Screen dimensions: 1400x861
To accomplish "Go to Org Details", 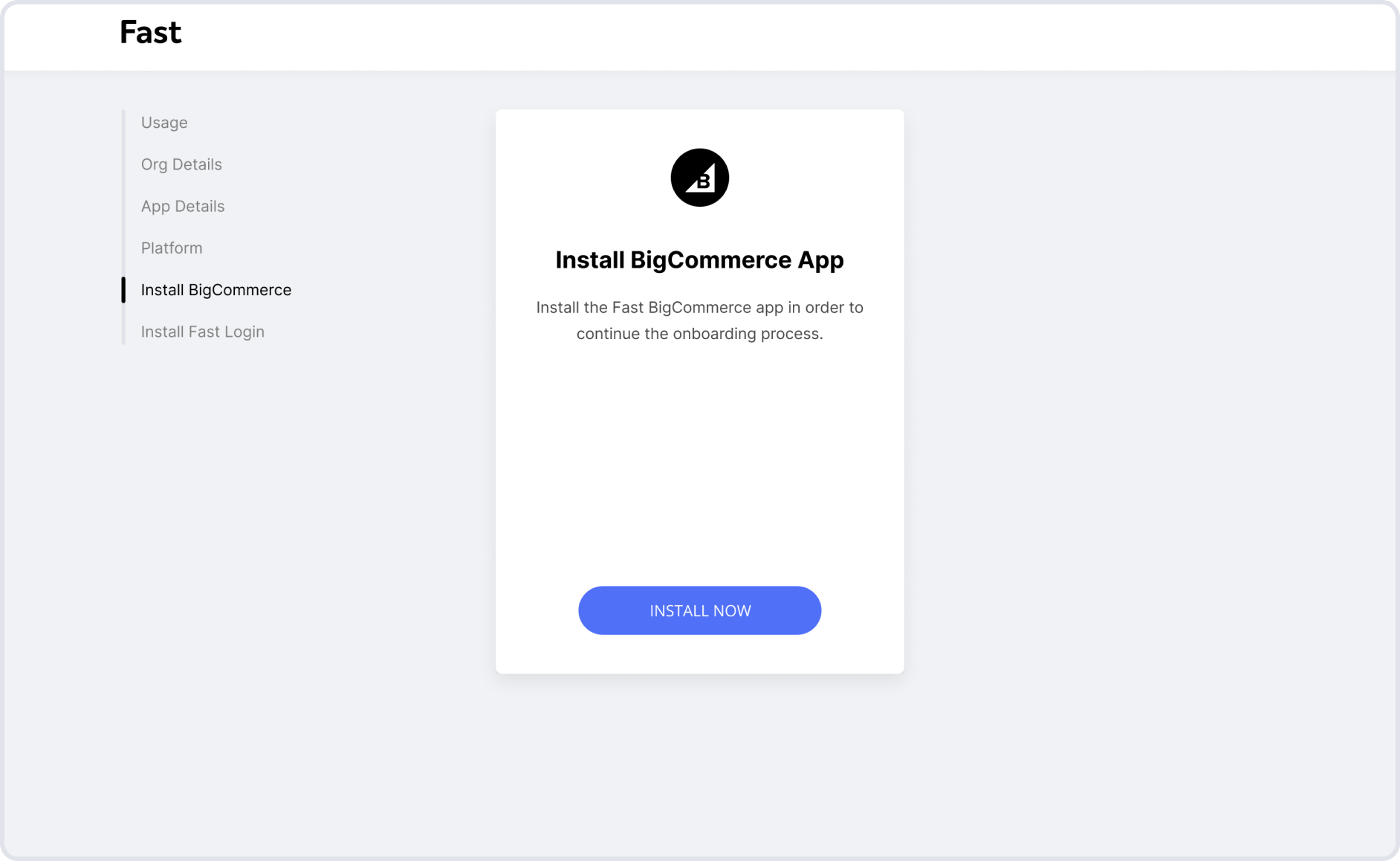I will click(181, 164).
